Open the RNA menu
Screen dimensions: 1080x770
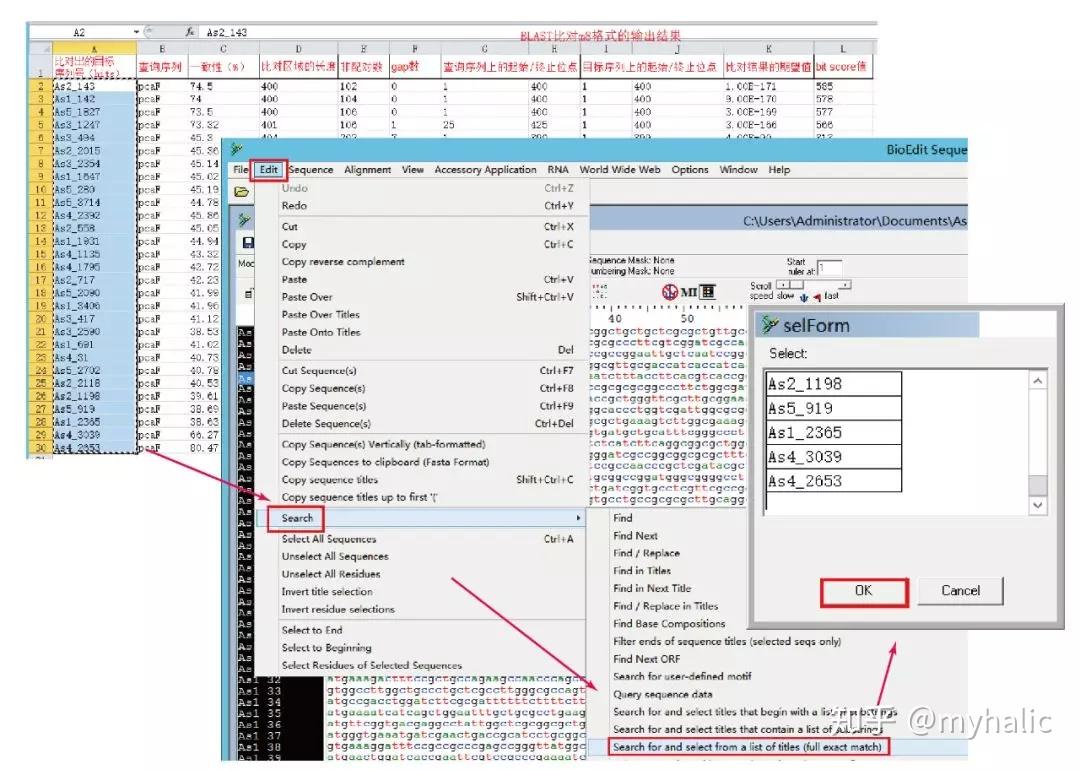click(558, 169)
